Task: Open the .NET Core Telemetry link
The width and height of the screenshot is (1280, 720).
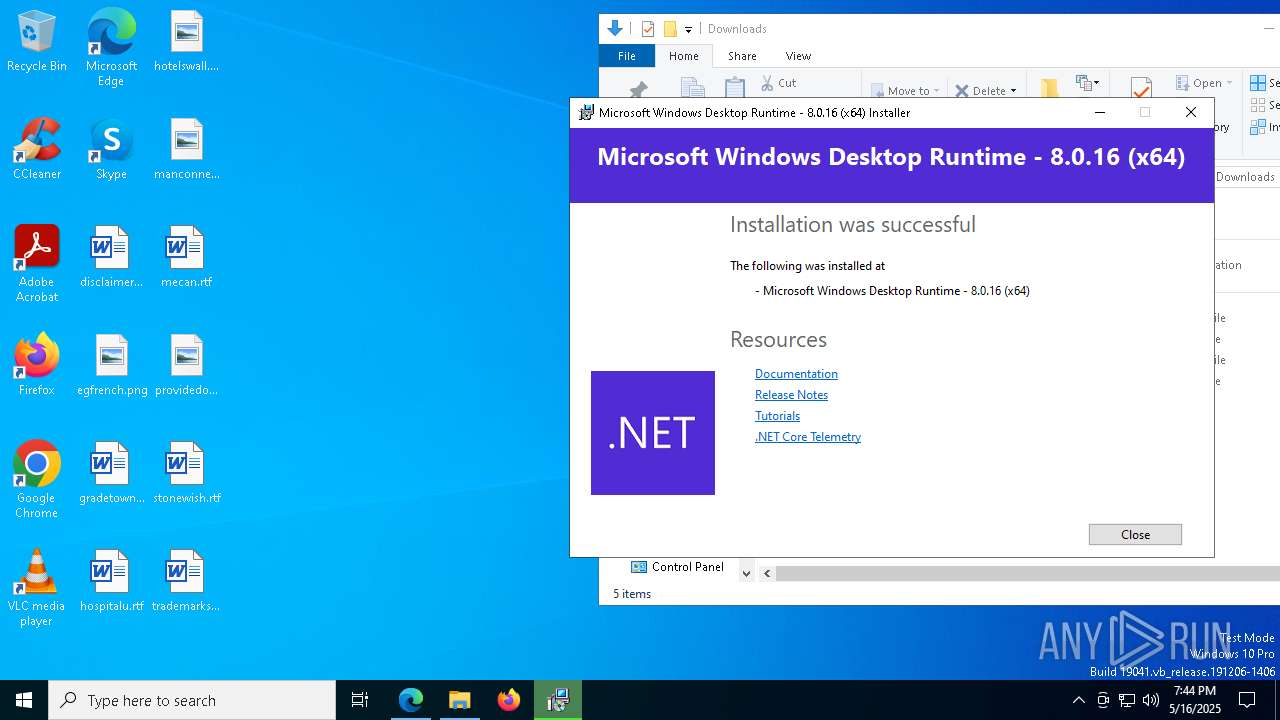Action: (808, 437)
